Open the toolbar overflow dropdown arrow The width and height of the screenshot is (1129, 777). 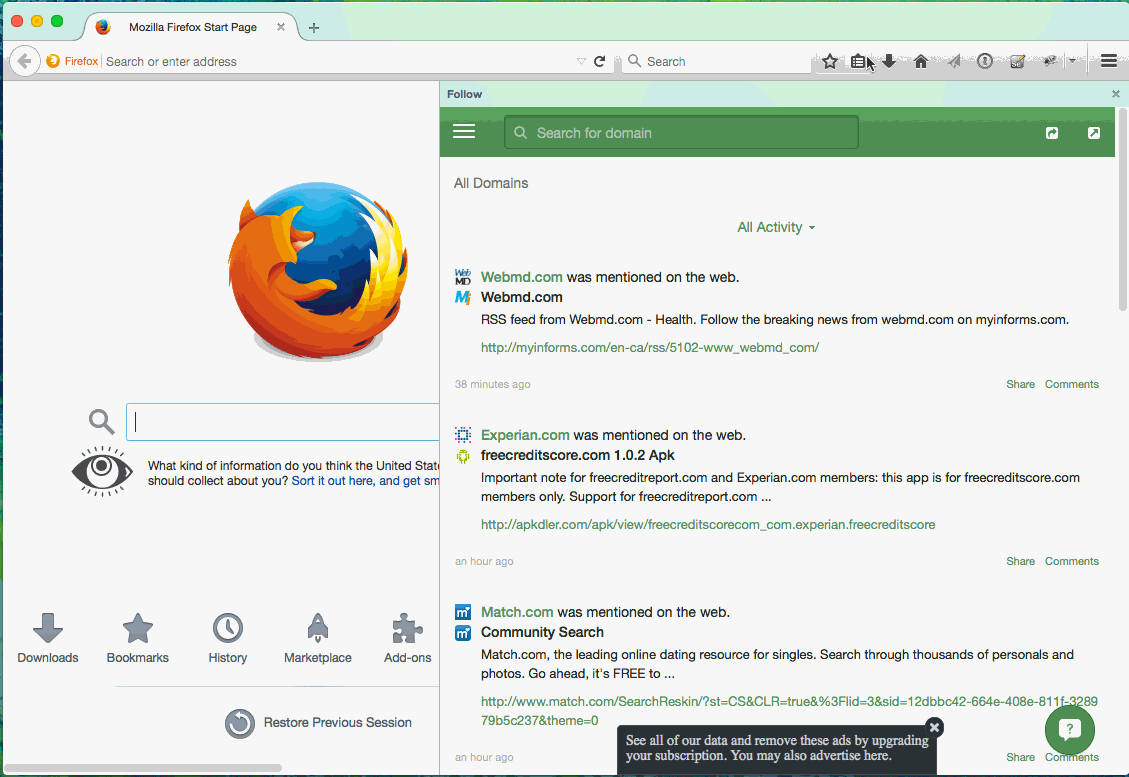[1072, 61]
